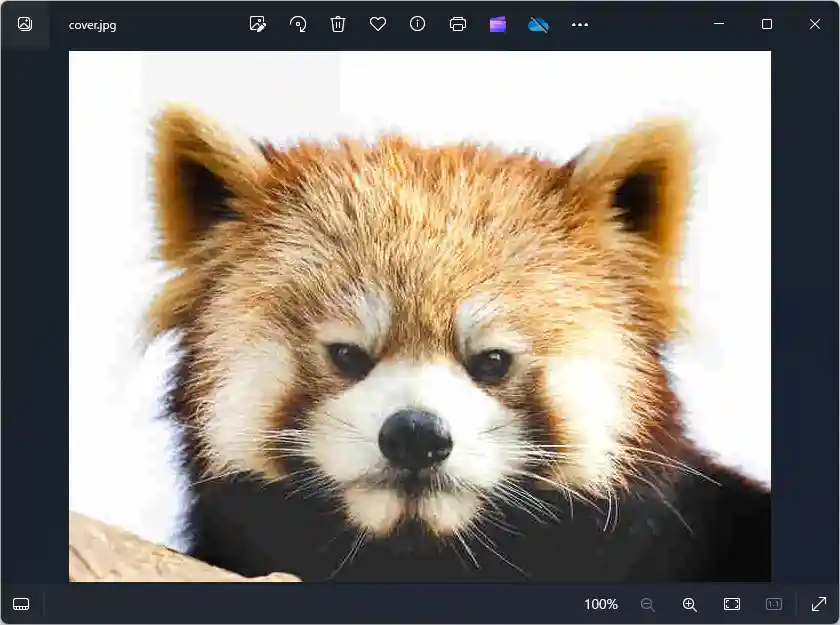Image resolution: width=840 pixels, height=625 pixels.
Task: Show actual size with the 1:1 button
Action: 773,604
